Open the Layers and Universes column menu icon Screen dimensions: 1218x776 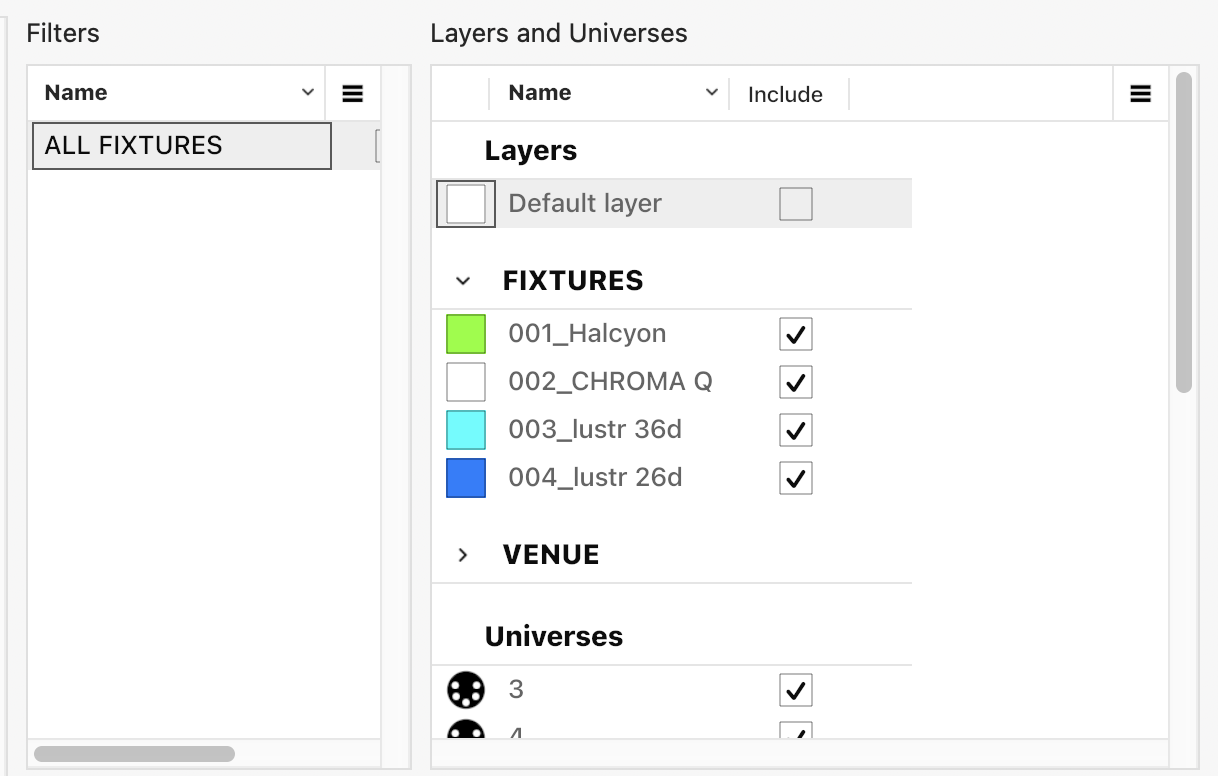tap(1140, 94)
